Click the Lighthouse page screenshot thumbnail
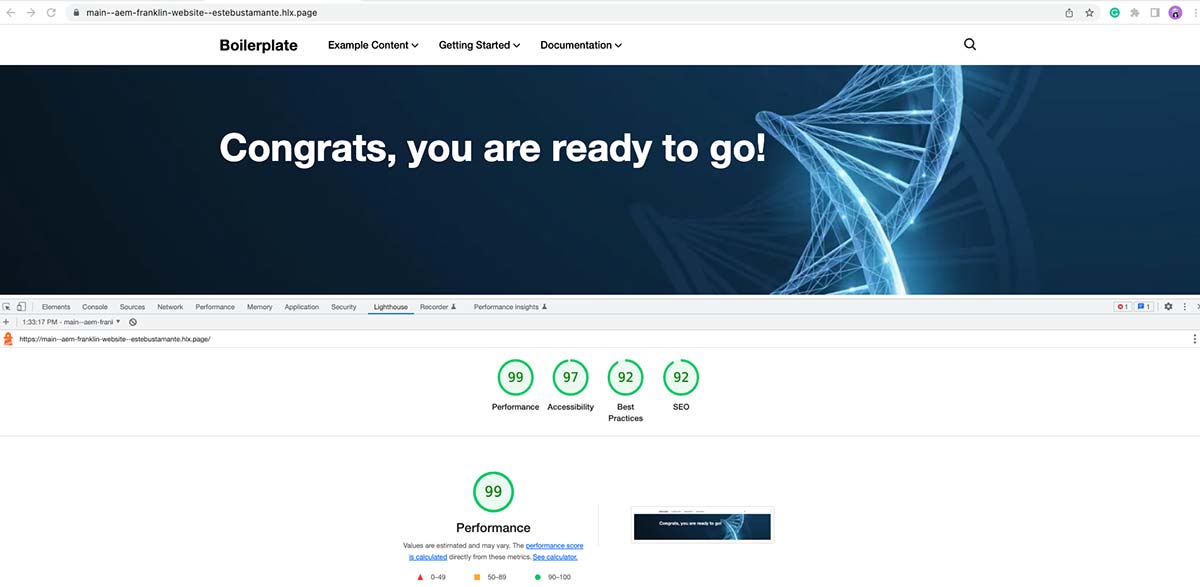This screenshot has width=1200, height=587. click(702, 524)
